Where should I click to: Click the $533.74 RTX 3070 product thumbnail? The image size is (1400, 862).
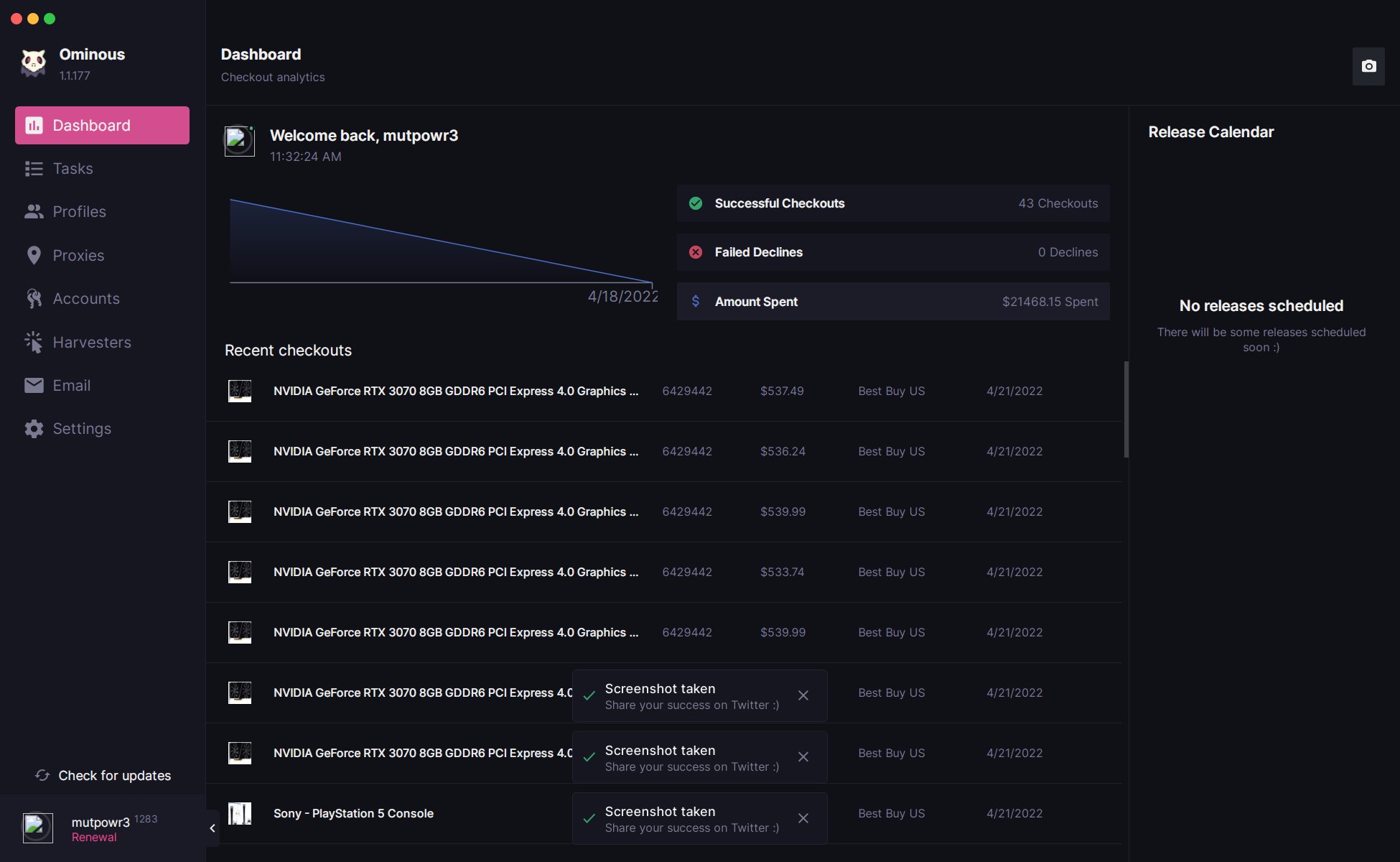[x=240, y=572]
